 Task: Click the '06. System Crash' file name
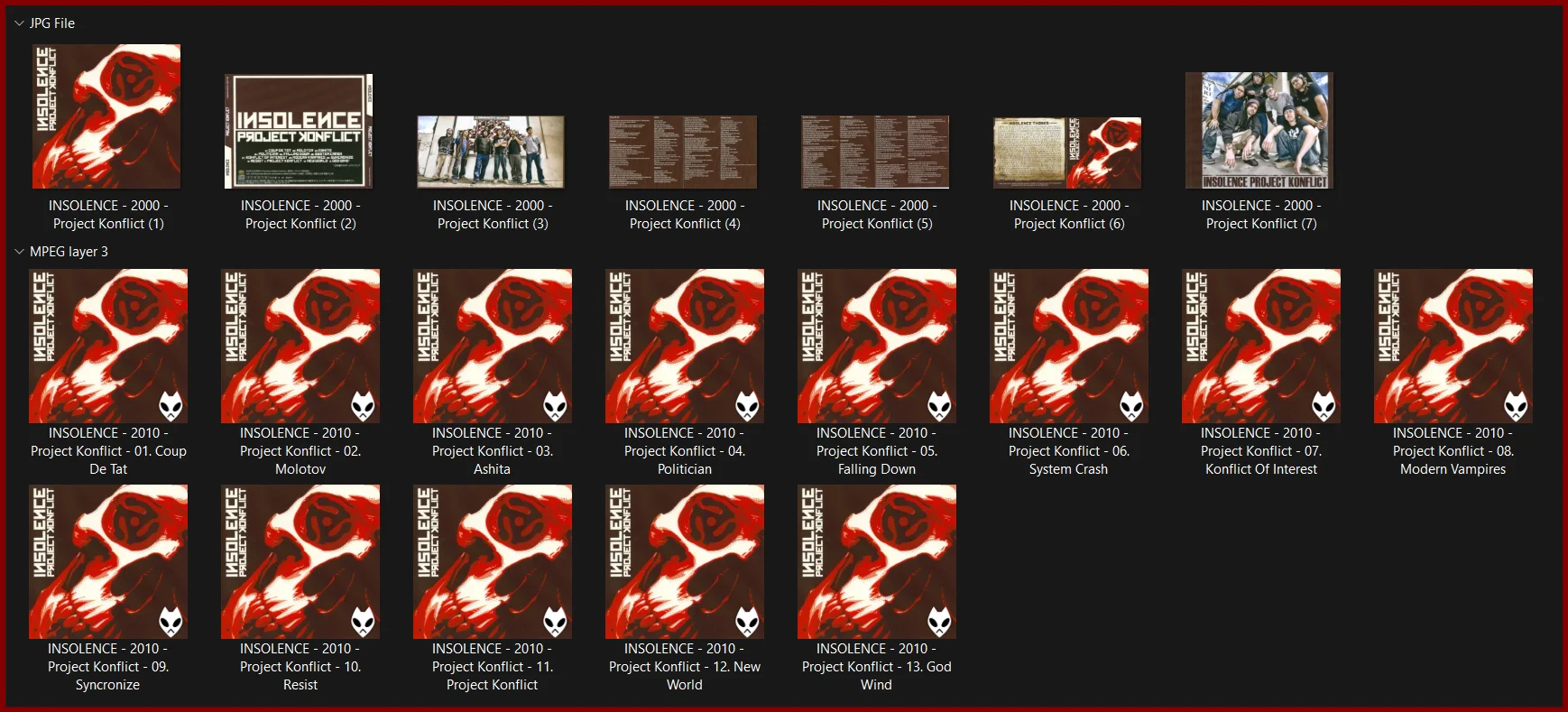coord(1069,451)
